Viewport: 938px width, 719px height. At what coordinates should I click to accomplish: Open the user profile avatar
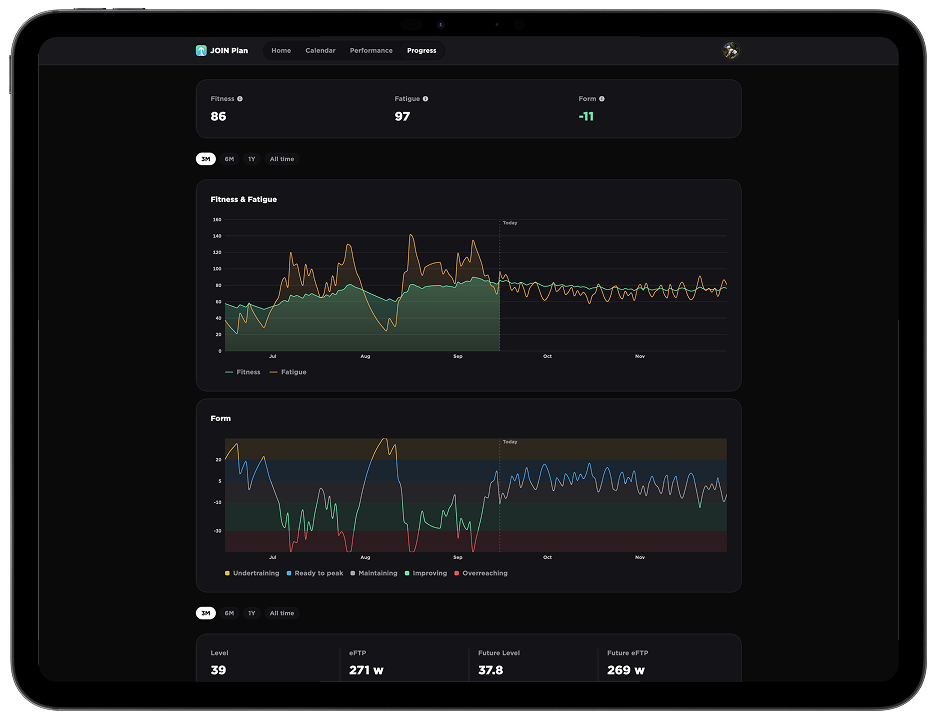pyautogui.click(x=730, y=51)
